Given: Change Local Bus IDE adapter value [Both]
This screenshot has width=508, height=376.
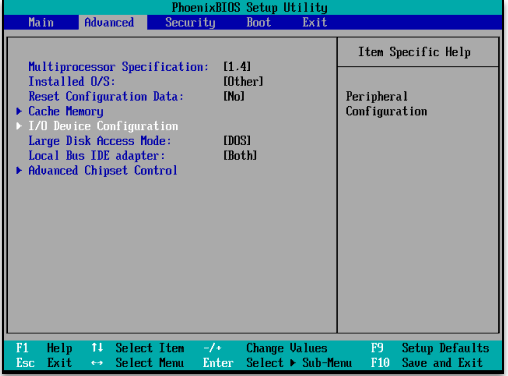Looking at the screenshot, I should tap(240, 155).
